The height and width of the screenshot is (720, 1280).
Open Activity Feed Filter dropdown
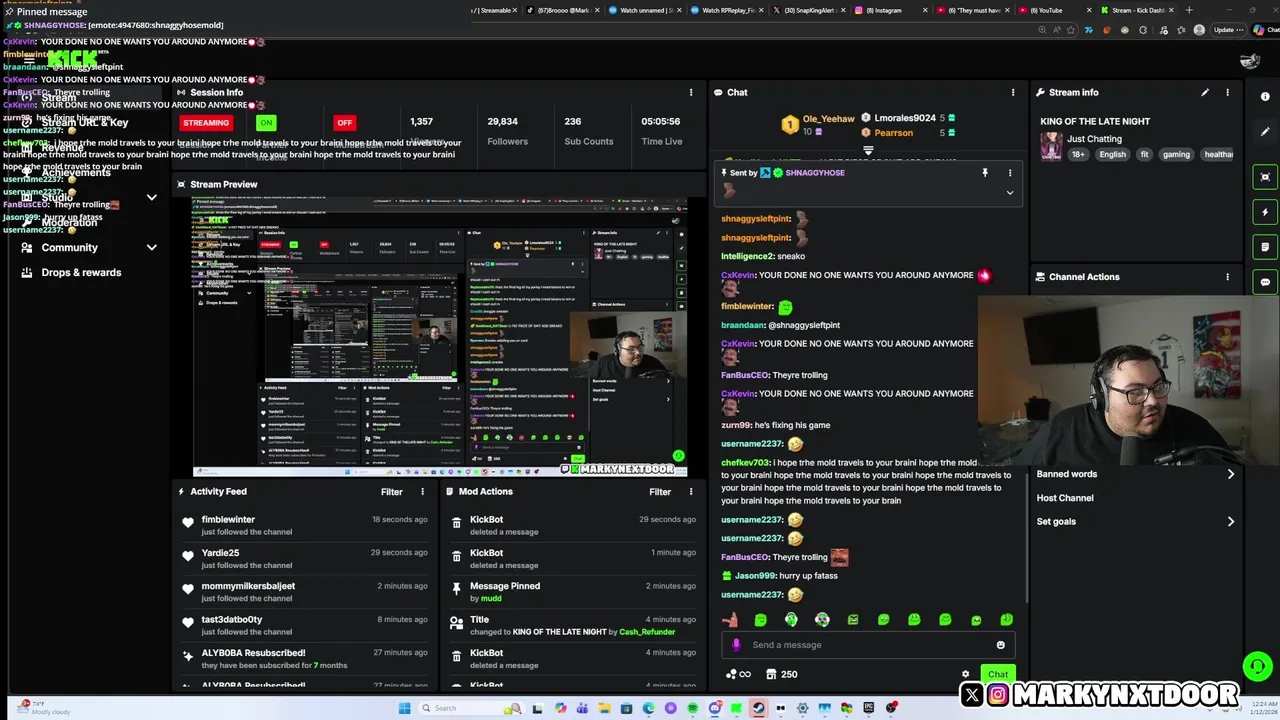pos(392,491)
